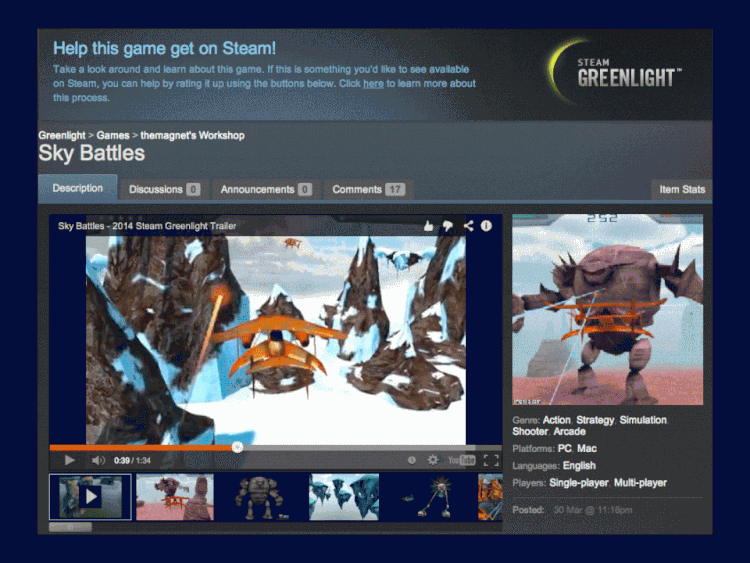Click the video thumbs-down dislike icon

(x=448, y=226)
